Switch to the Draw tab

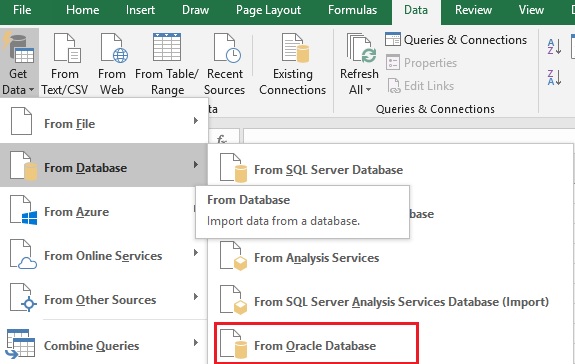click(x=195, y=10)
